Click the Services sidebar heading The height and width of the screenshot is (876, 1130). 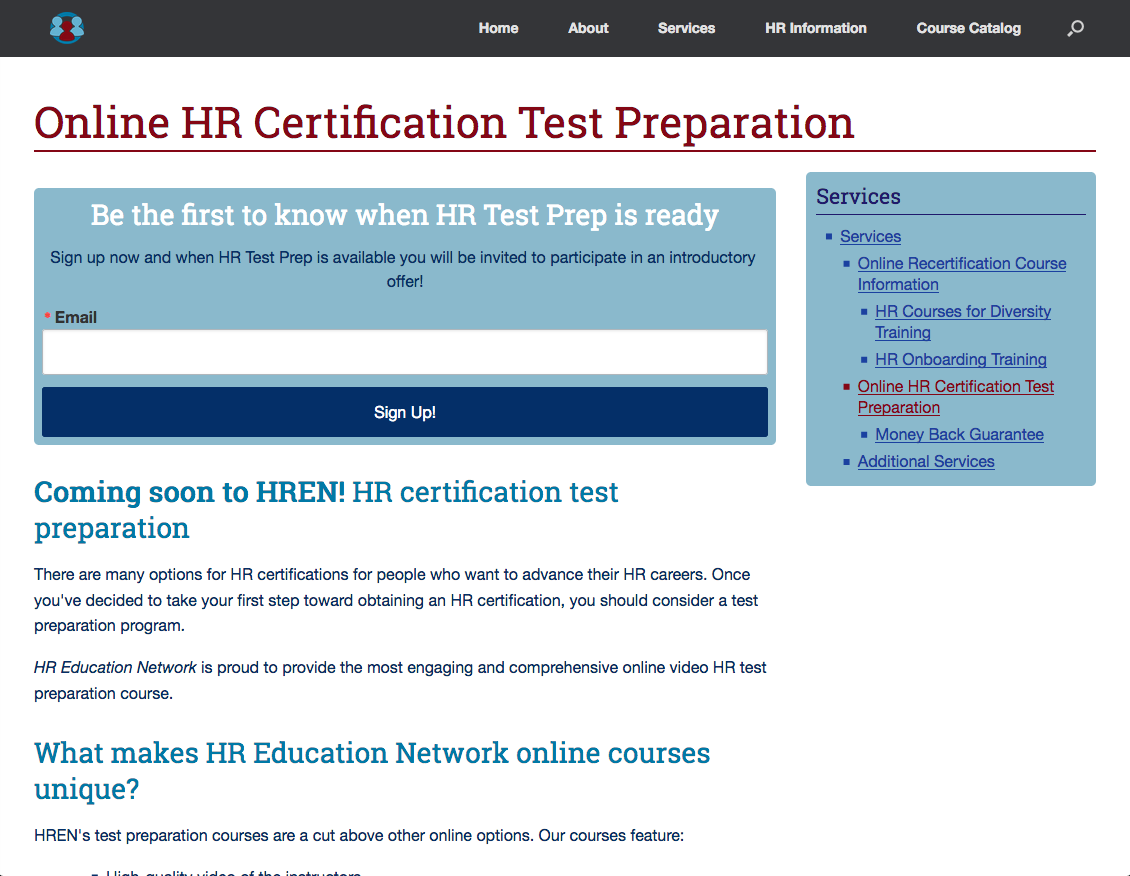click(x=858, y=197)
